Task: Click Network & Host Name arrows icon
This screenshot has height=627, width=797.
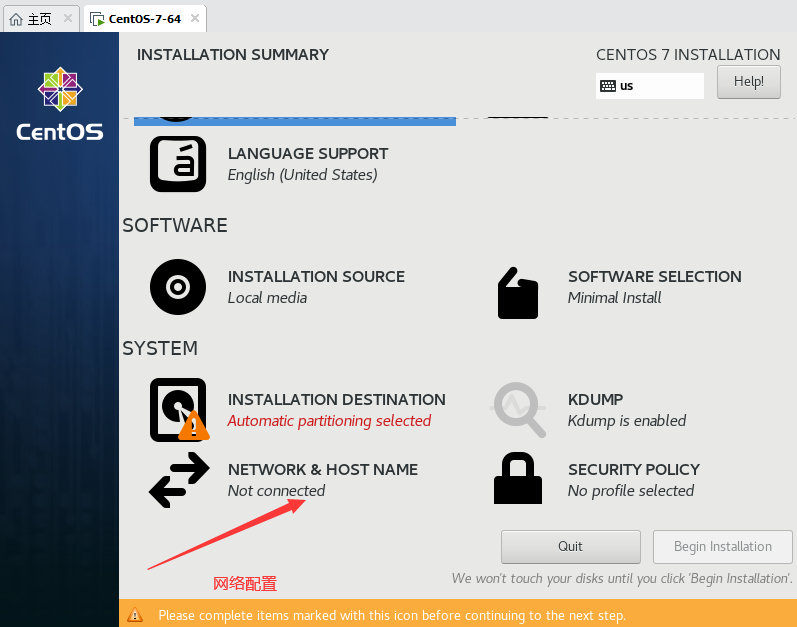Action: pos(179,480)
